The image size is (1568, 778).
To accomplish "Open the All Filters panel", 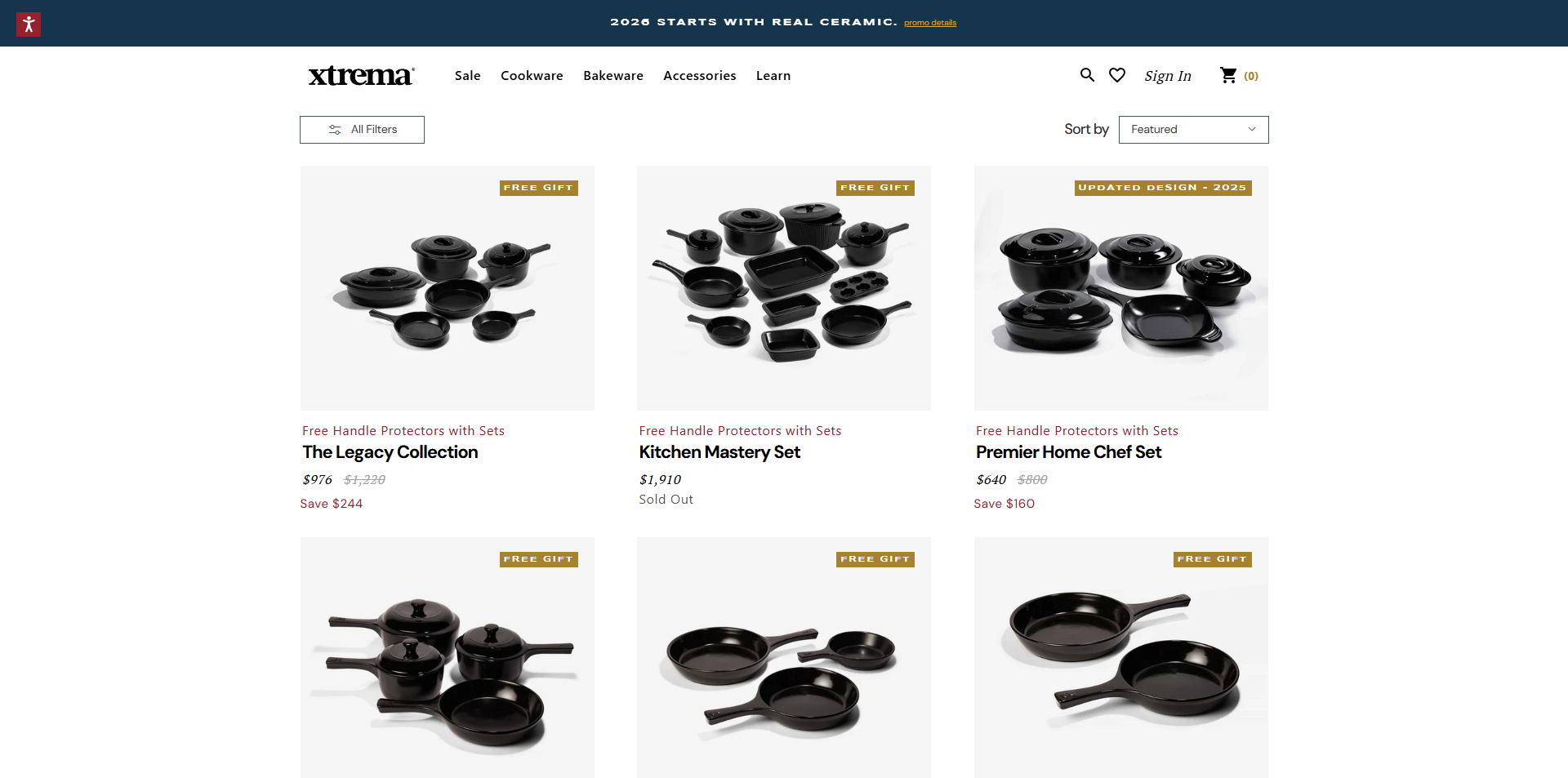I will (362, 130).
